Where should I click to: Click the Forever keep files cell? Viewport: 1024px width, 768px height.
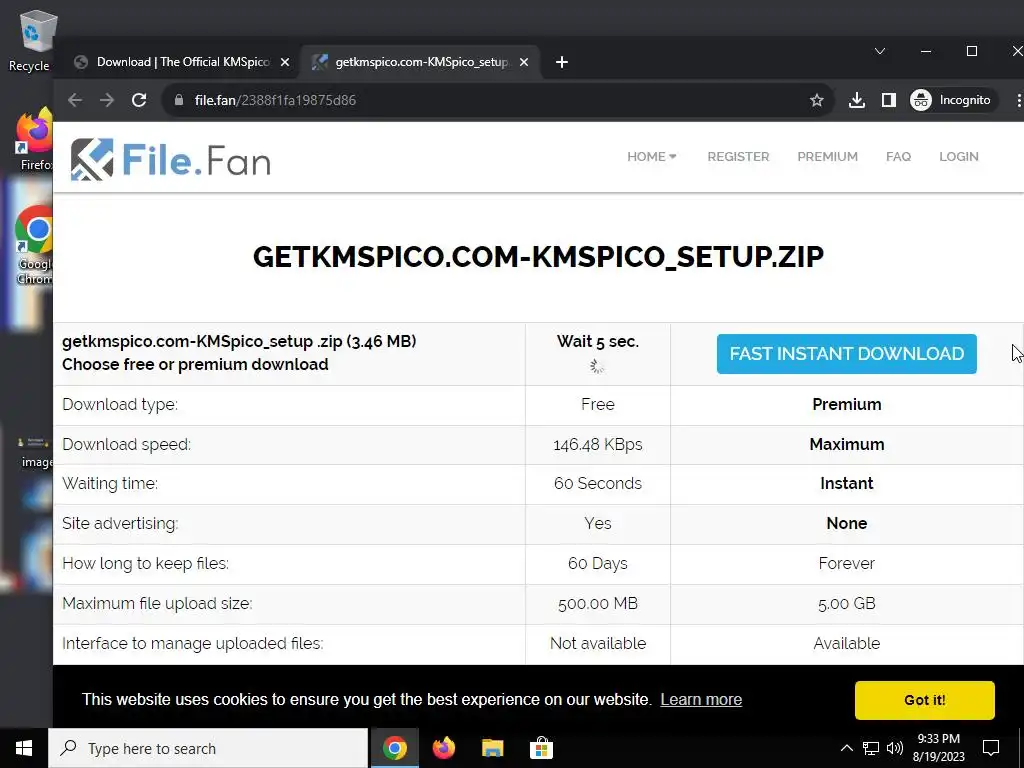click(x=846, y=564)
